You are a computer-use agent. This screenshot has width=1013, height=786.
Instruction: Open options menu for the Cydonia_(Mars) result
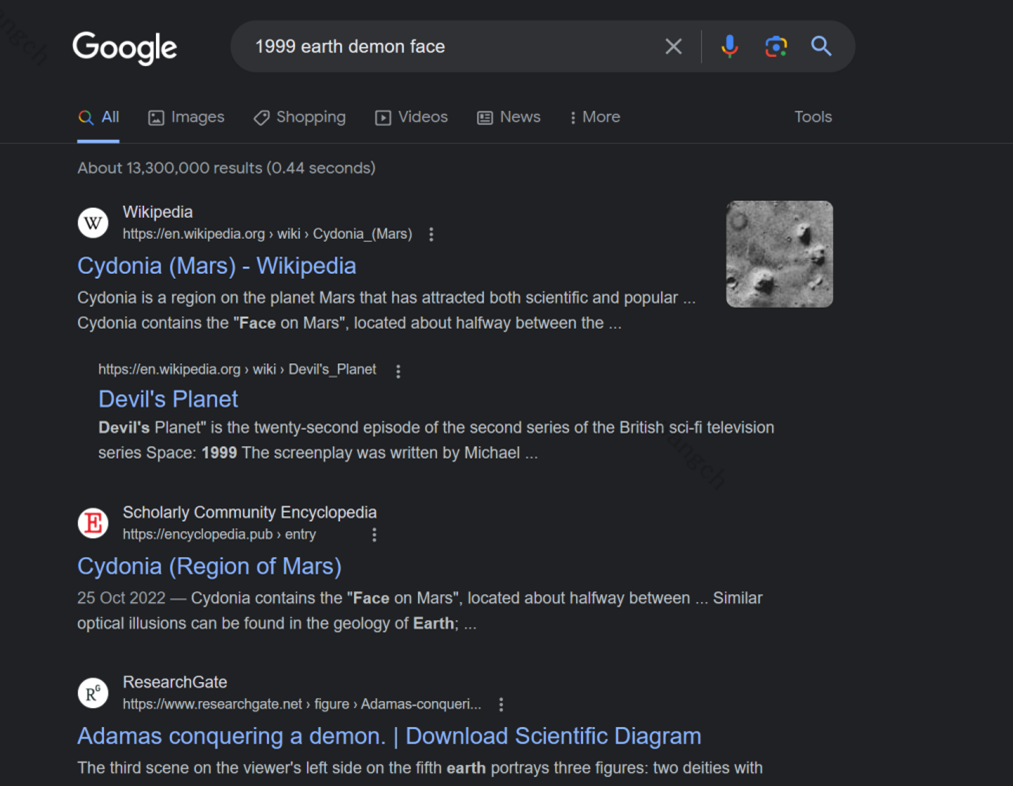click(x=432, y=234)
